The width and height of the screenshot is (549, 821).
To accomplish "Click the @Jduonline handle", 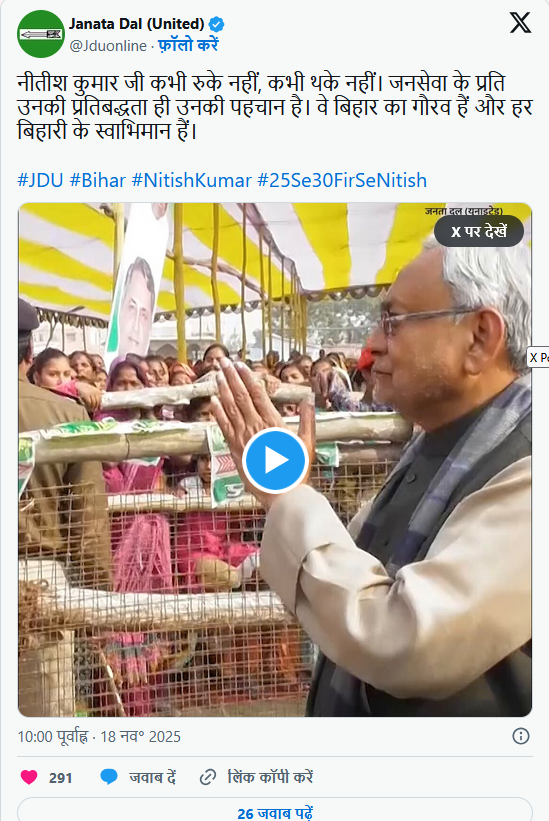I will click(x=108, y=46).
